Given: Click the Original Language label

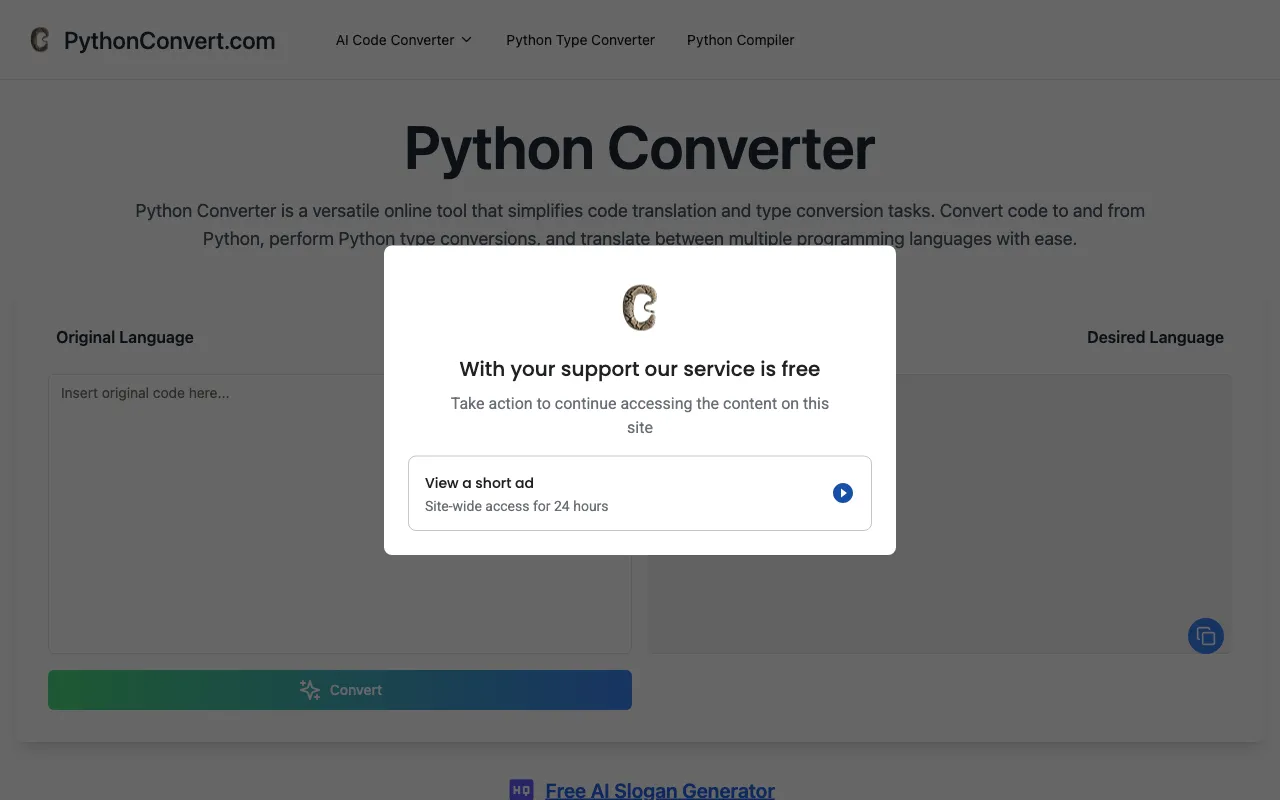Looking at the screenshot, I should tap(125, 337).
